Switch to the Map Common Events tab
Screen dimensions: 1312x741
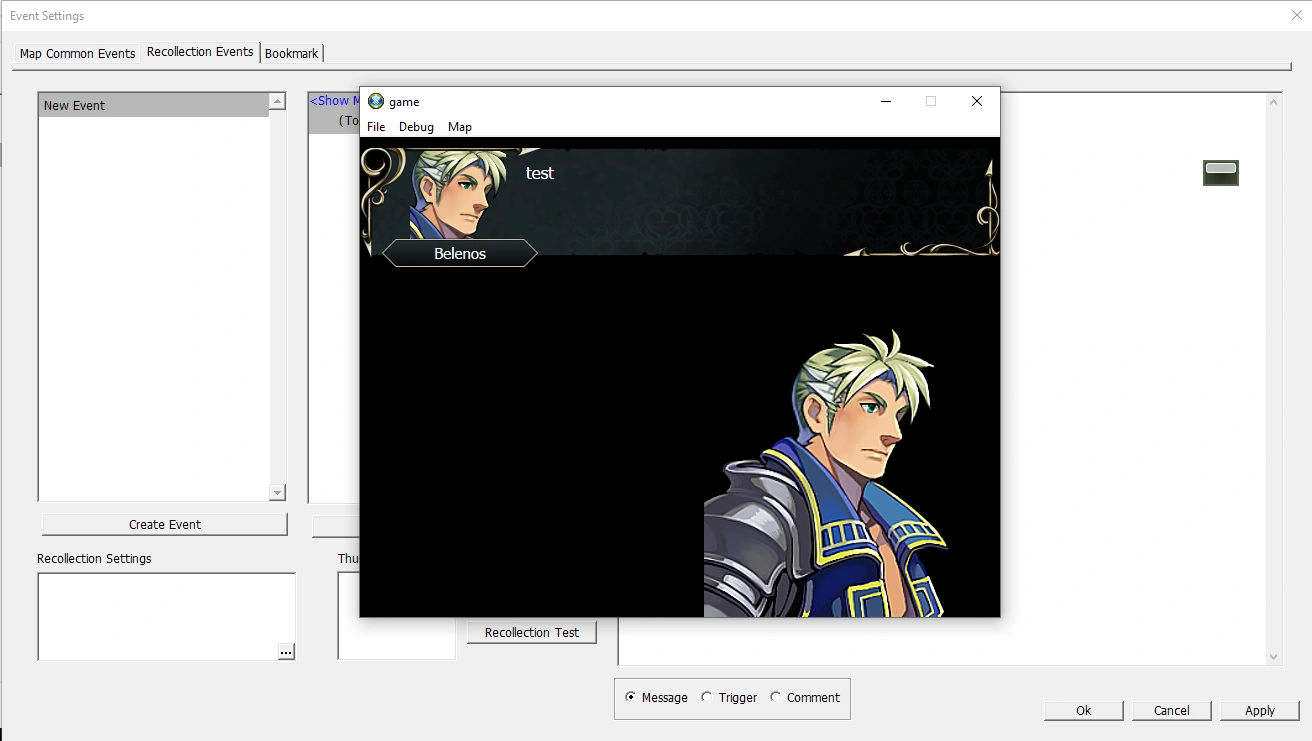[77, 54]
